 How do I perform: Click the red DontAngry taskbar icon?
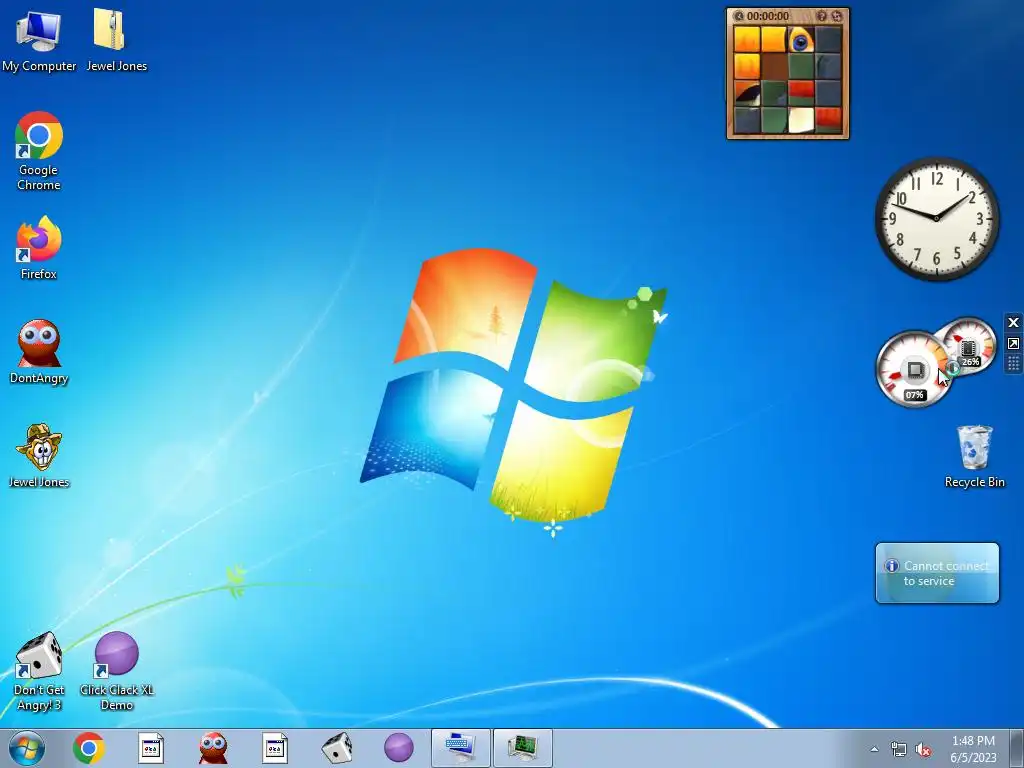(x=213, y=748)
